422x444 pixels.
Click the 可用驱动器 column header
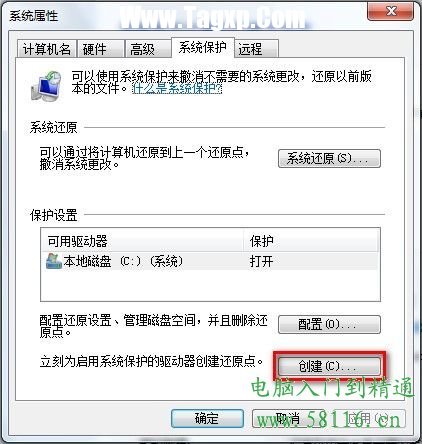click(143, 241)
